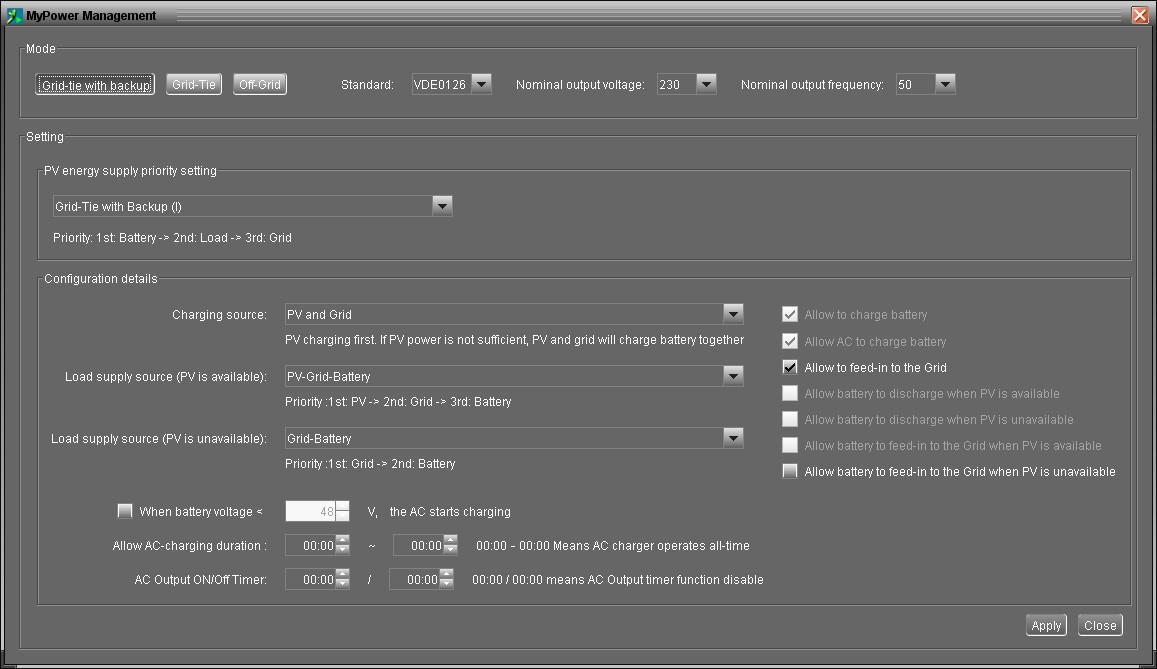This screenshot has height=669, width=1157.
Task: Increase the AC Output ON timer value
Action: coord(343,574)
